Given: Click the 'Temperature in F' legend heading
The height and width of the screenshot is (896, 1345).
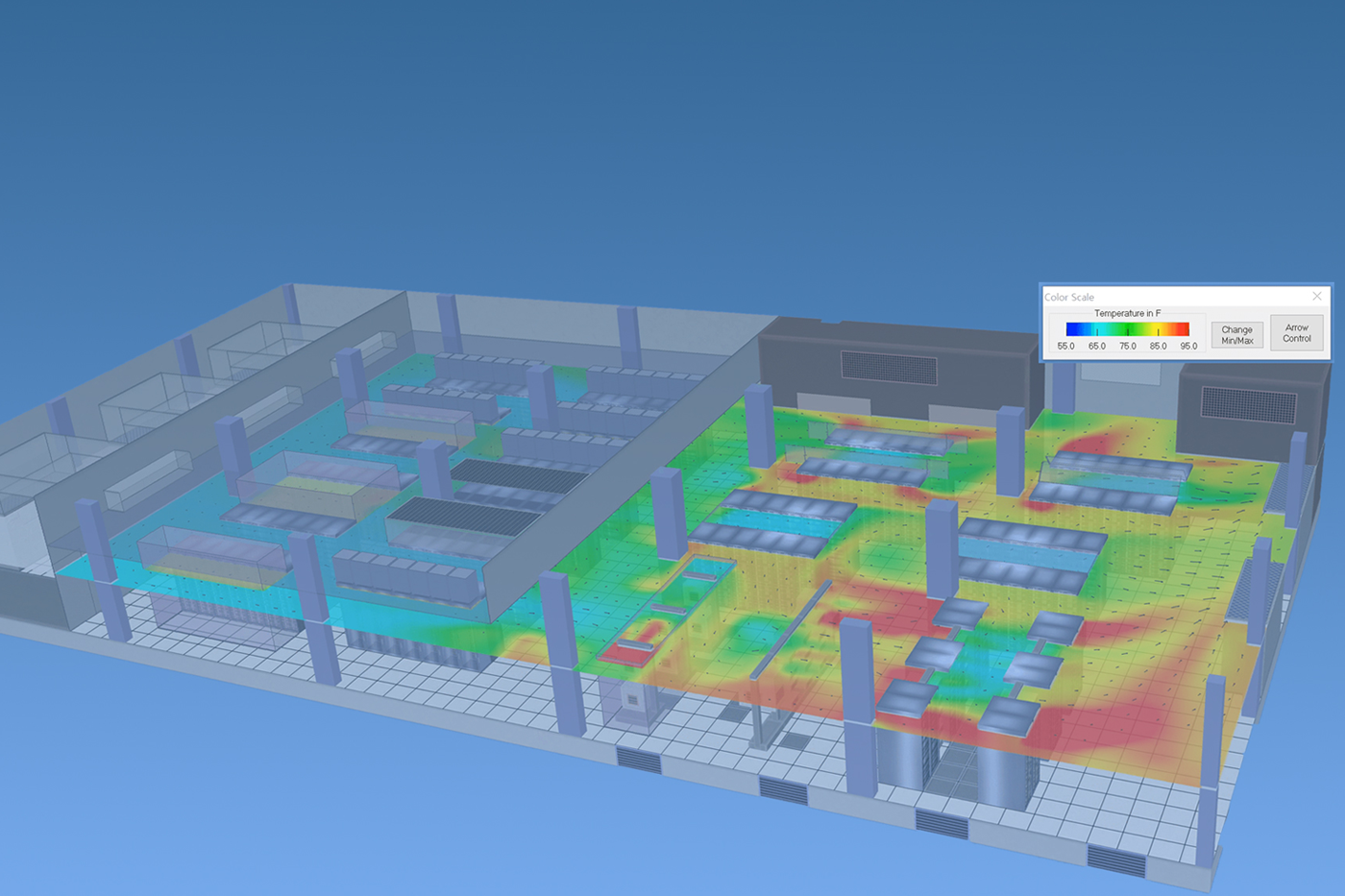Looking at the screenshot, I should click(x=1127, y=313).
